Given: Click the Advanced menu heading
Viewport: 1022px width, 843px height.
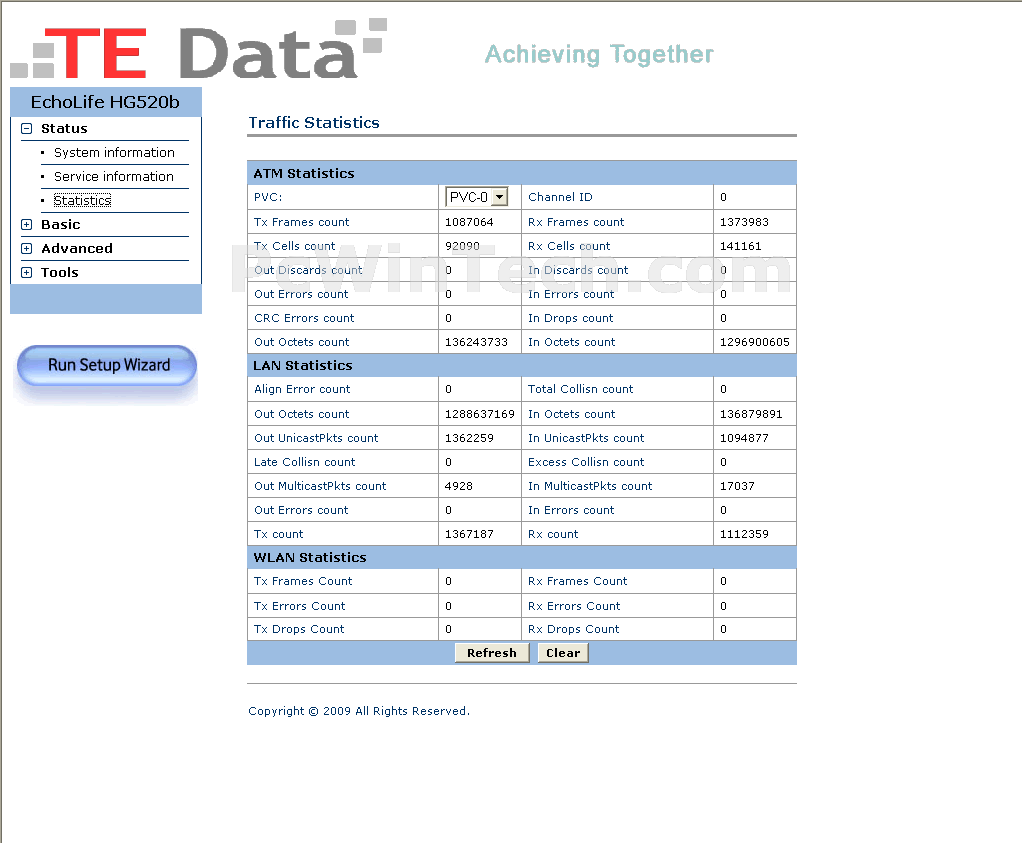Looking at the screenshot, I should 77,248.
